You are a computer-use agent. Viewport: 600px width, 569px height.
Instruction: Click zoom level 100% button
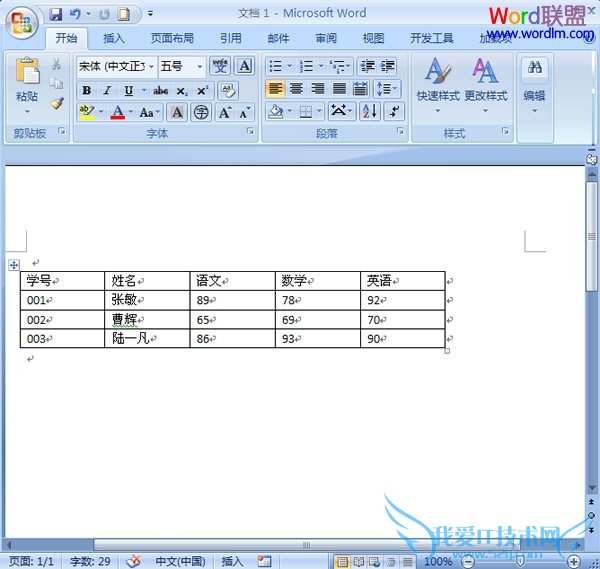pyautogui.click(x=438, y=561)
